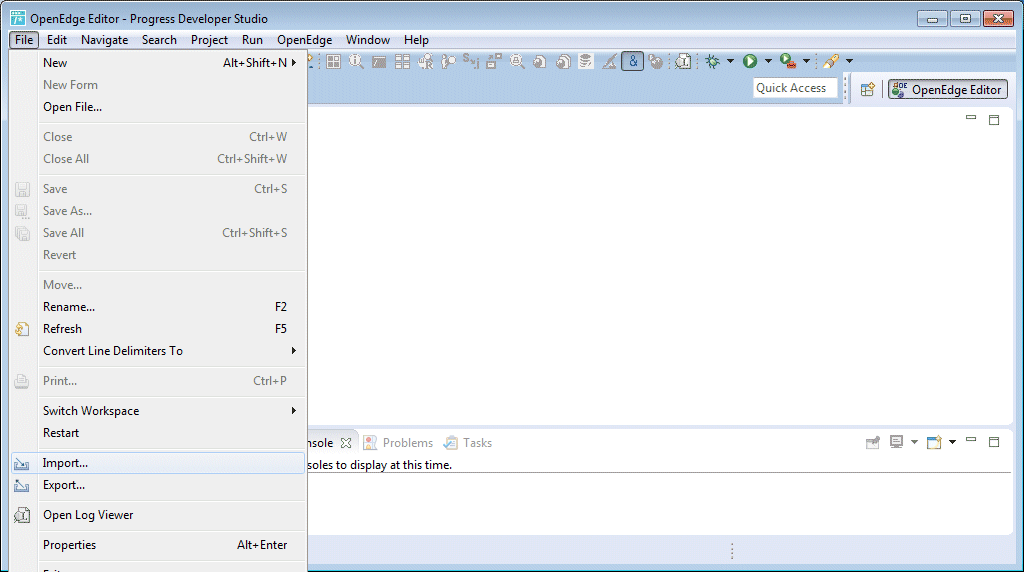
Task: Open the New submenu
Action: (x=158, y=63)
